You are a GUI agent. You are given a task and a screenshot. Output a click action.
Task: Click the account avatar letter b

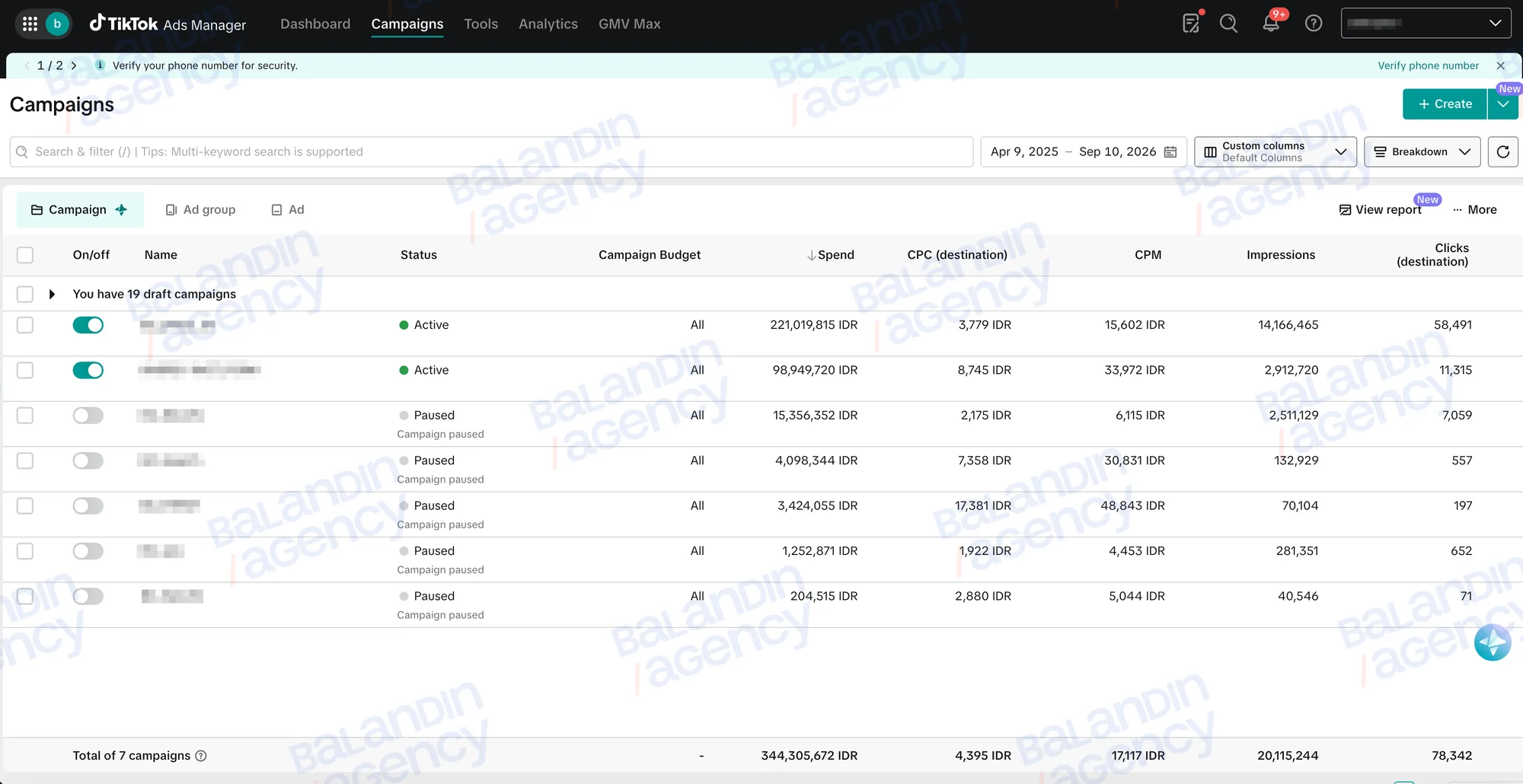coord(57,24)
